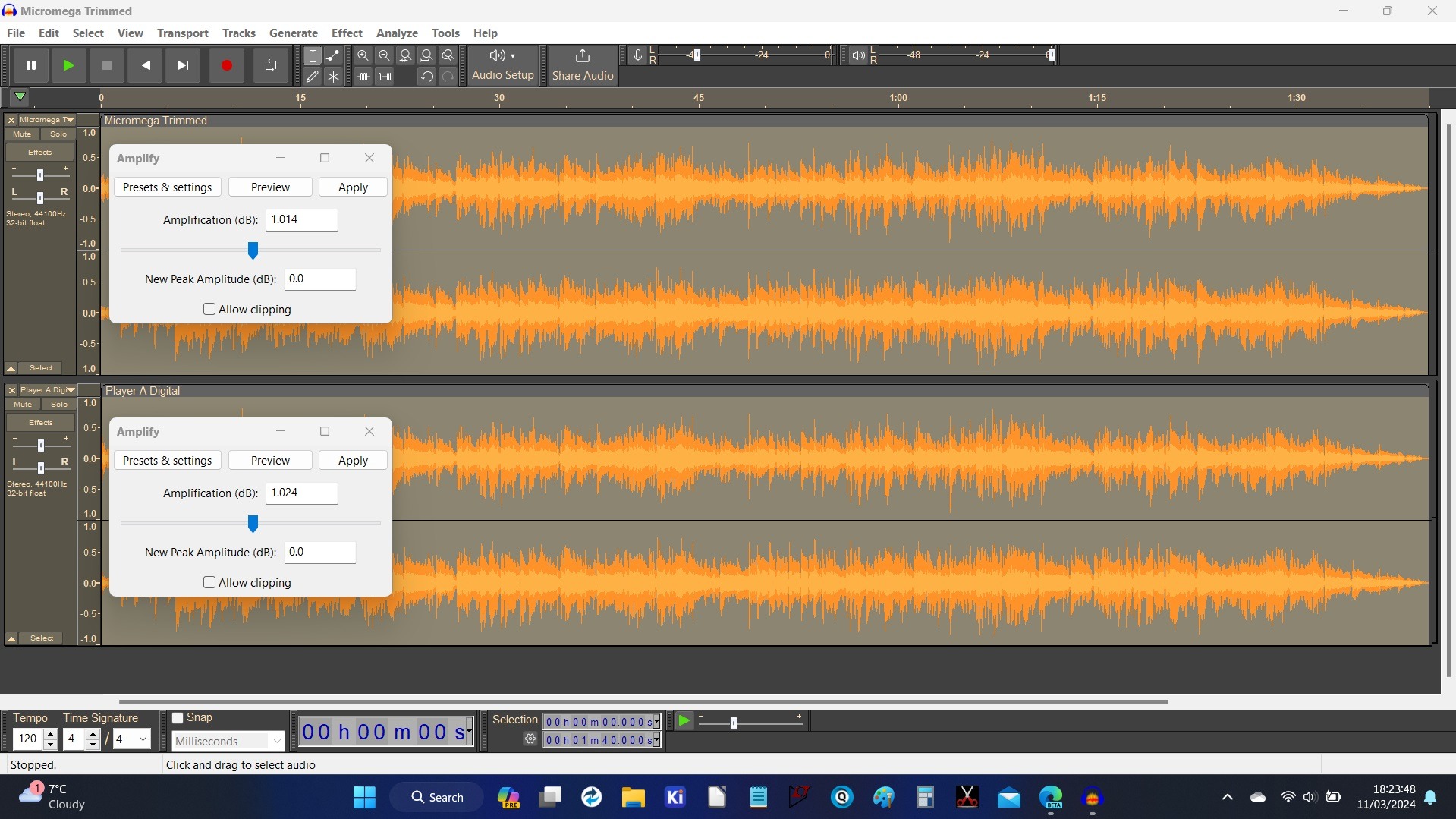Close the Micromega track with its X
This screenshot has width=1456, height=819.
(x=11, y=120)
